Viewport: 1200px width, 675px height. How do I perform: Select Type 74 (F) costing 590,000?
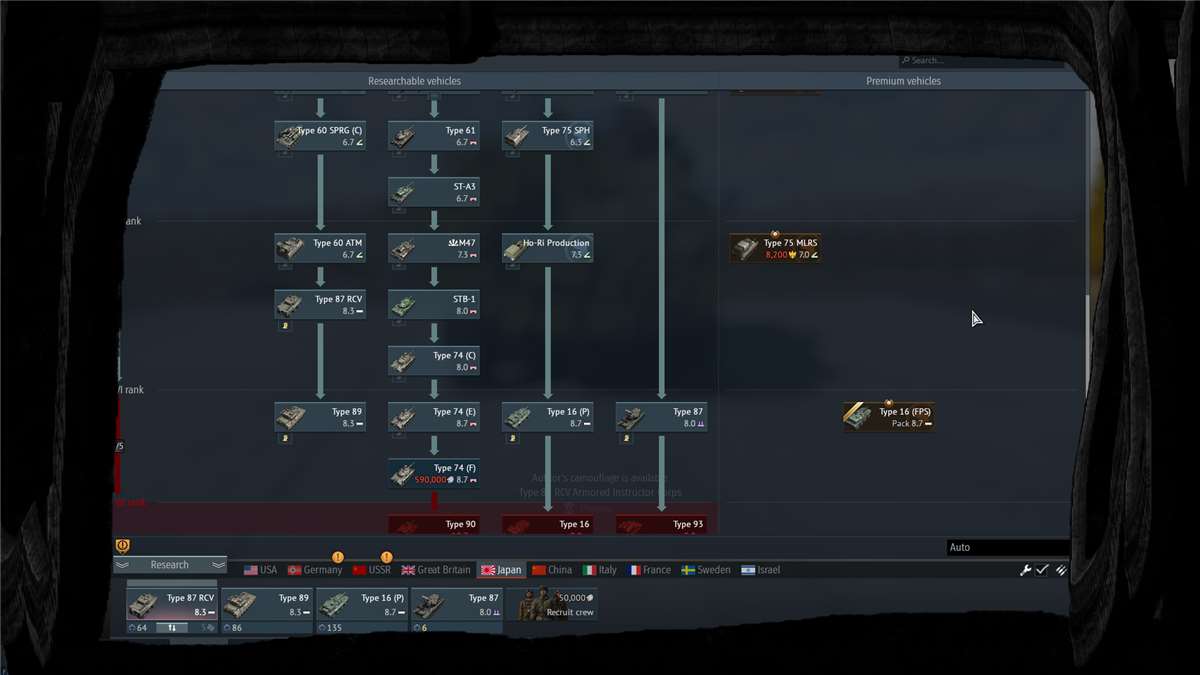point(434,473)
